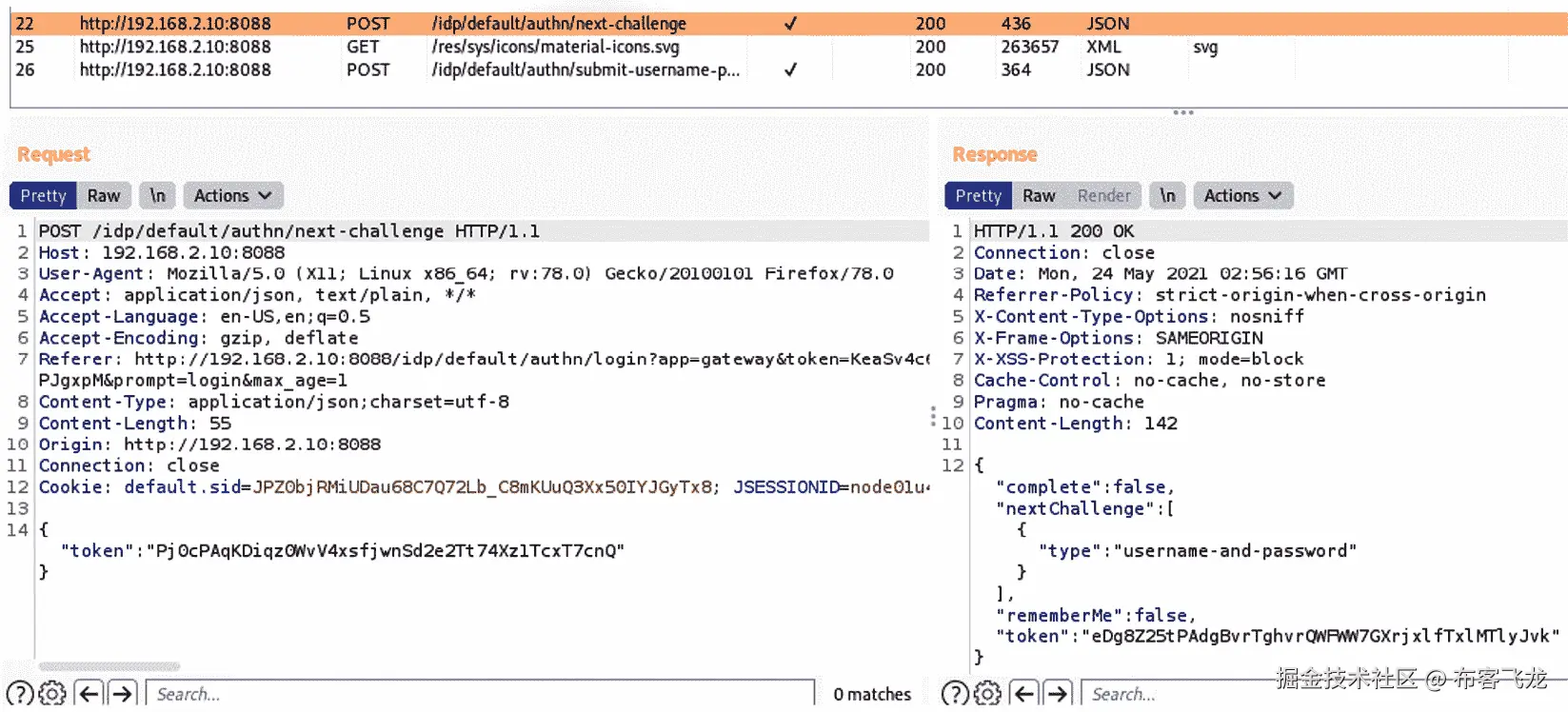Click the 0 matches label
Screen dimensions: 1568x712
coord(872,695)
